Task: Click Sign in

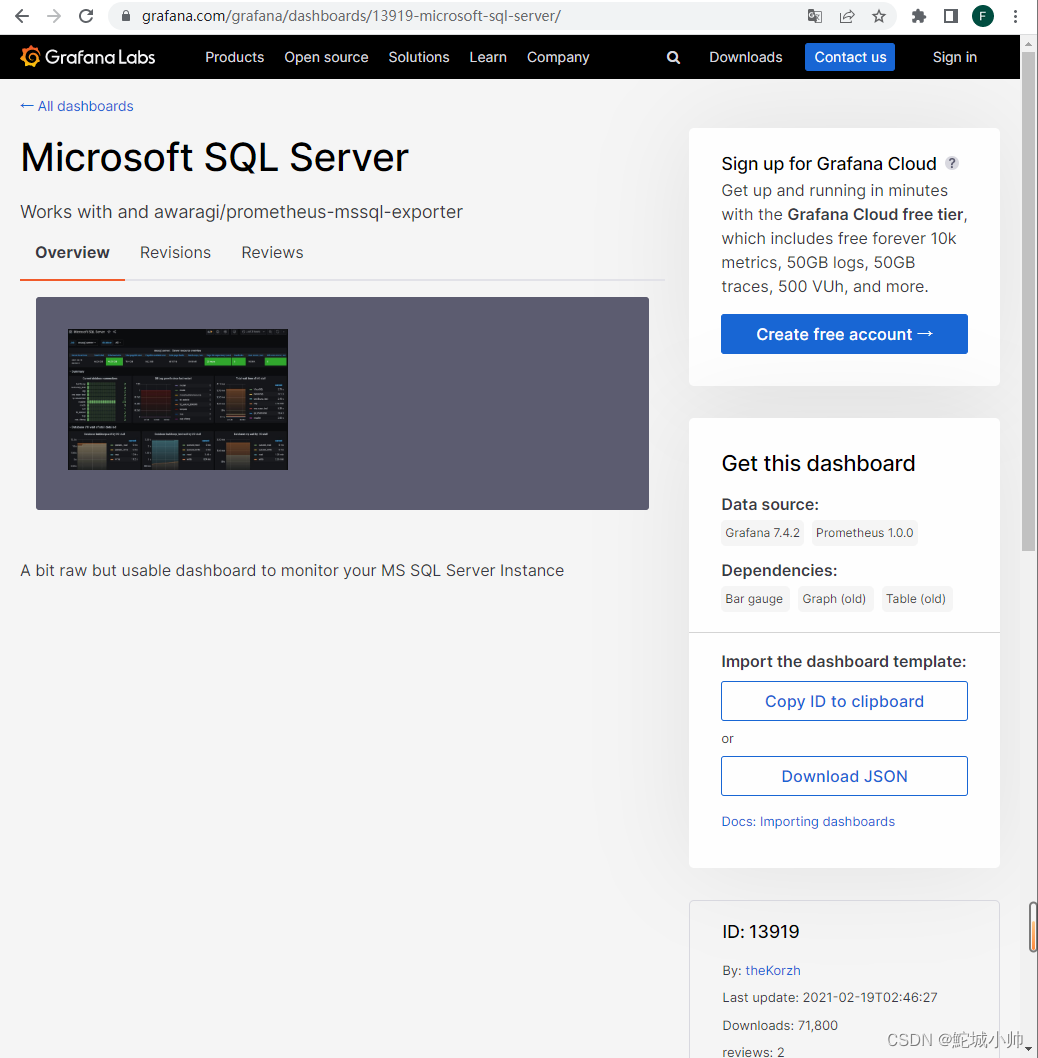Action: coord(954,57)
